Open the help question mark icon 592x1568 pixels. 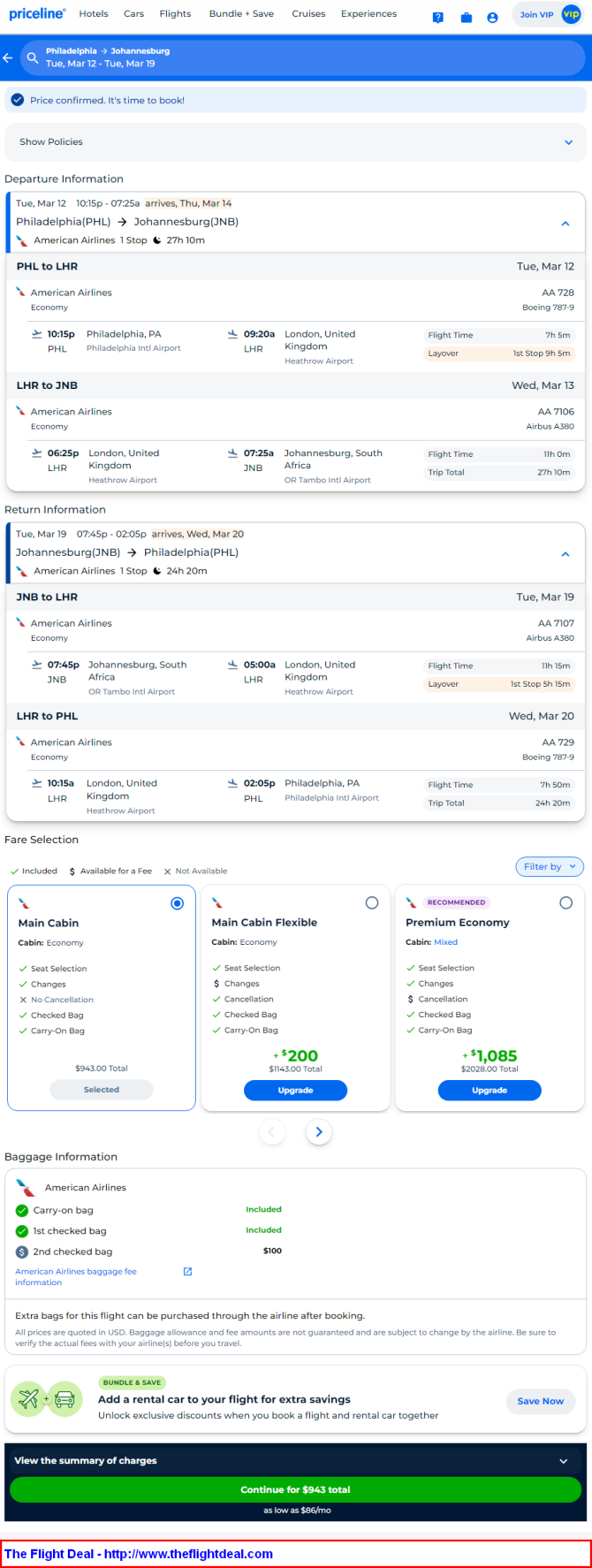point(438,17)
